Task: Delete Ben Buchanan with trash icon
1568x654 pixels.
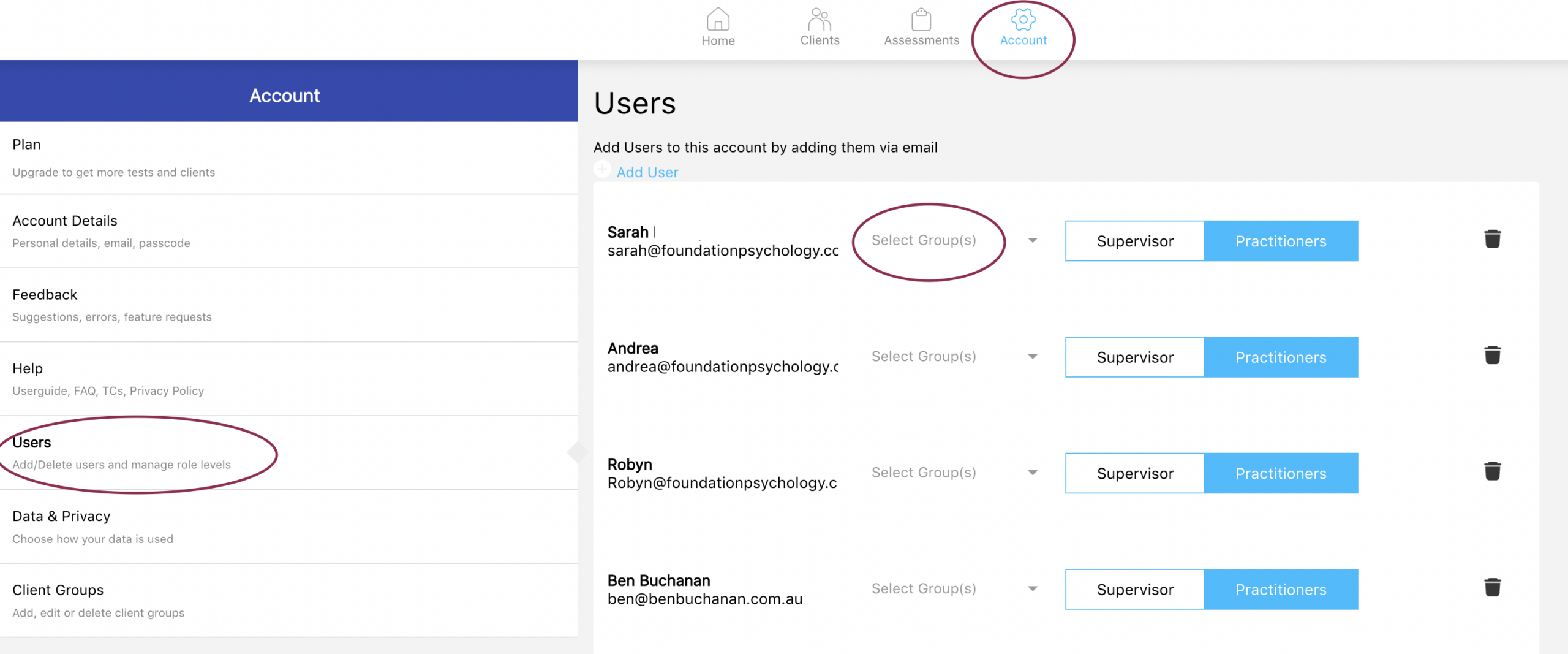Action: click(1493, 587)
